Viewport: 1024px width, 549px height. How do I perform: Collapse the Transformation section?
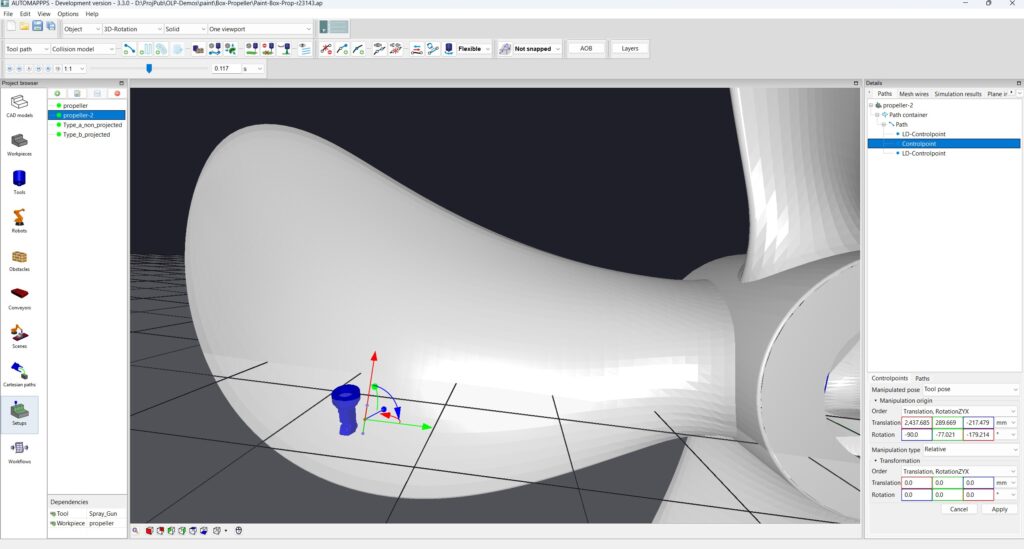point(876,461)
